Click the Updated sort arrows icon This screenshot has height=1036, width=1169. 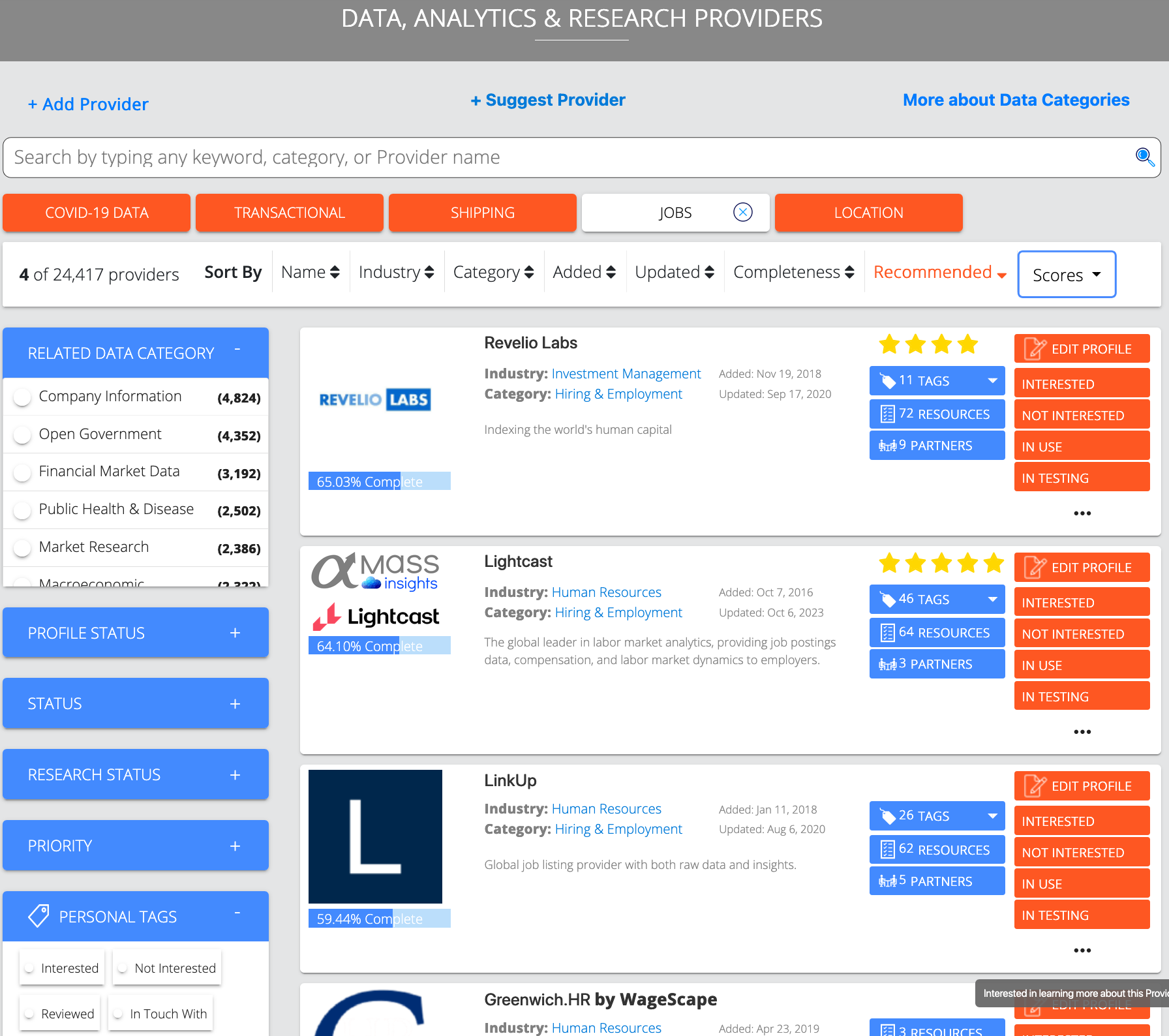coord(709,272)
